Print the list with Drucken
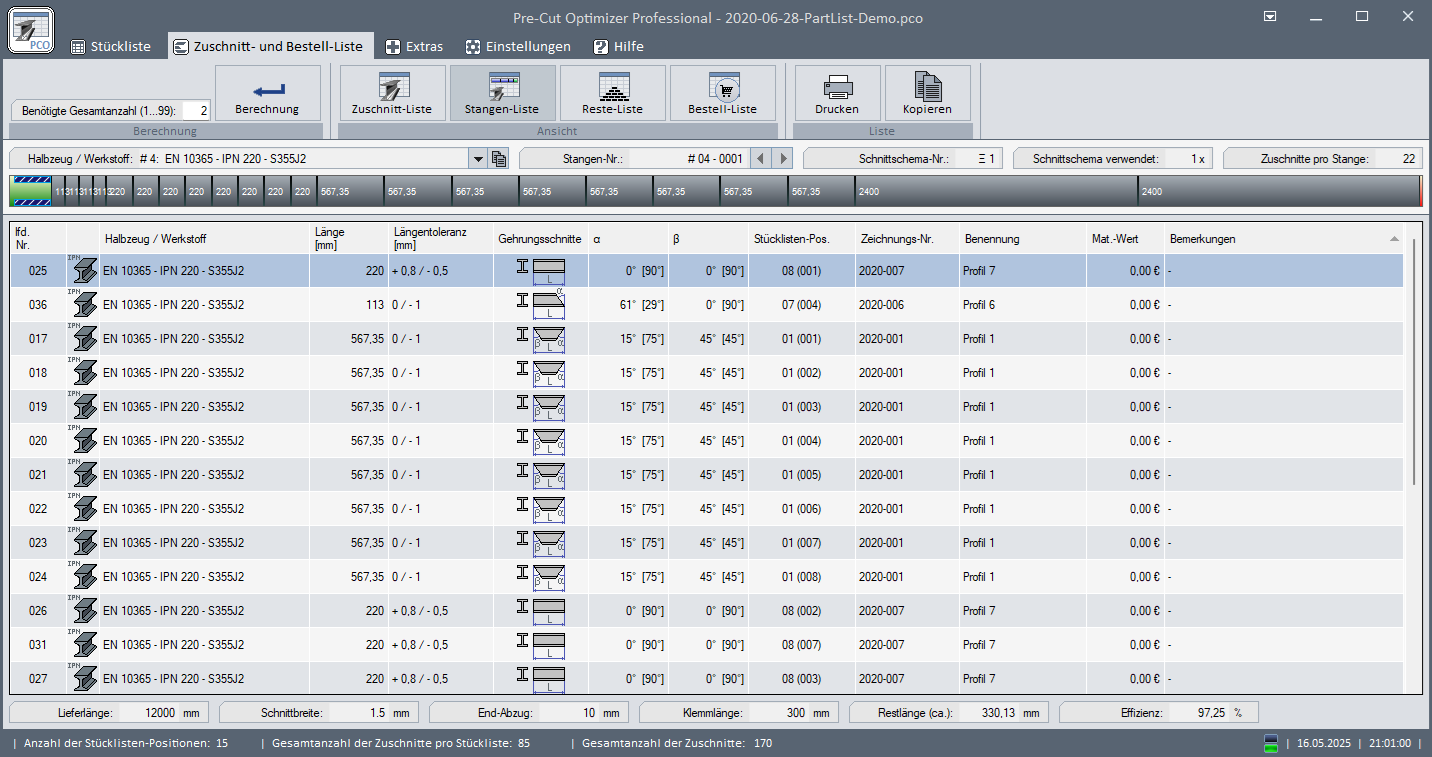 click(x=836, y=93)
